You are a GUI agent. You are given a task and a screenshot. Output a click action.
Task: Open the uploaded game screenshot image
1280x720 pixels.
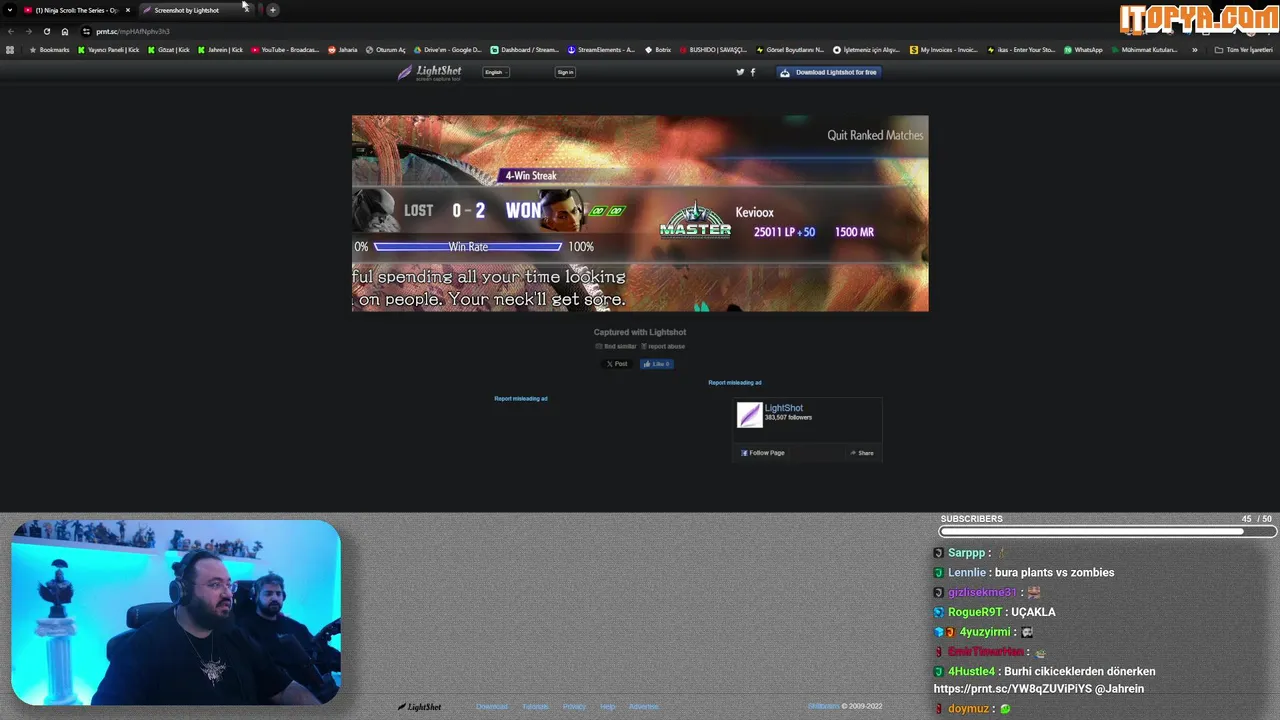click(640, 213)
